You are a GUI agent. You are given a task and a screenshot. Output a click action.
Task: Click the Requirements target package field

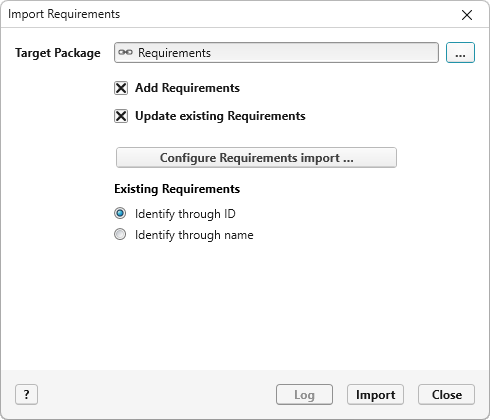pos(276,53)
